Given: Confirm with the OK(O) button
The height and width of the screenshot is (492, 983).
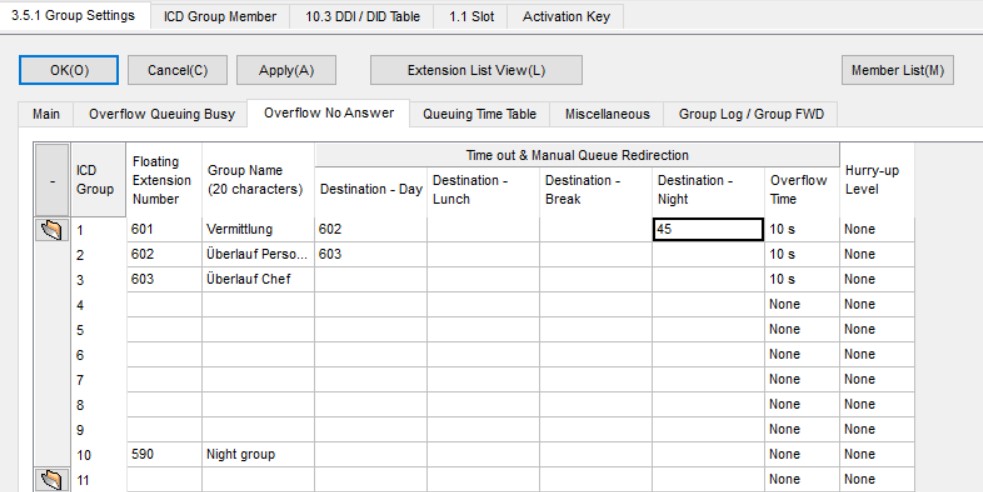Looking at the screenshot, I should click(x=69, y=70).
